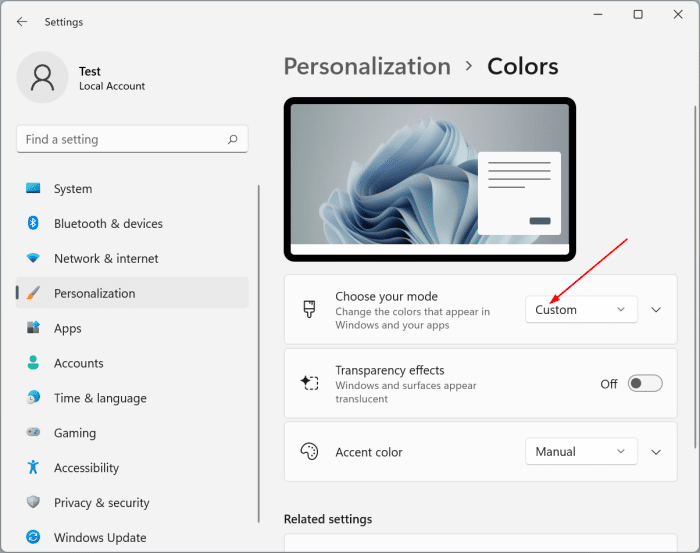Click the desktop color preview image
The height and width of the screenshot is (553, 700).
(x=429, y=179)
